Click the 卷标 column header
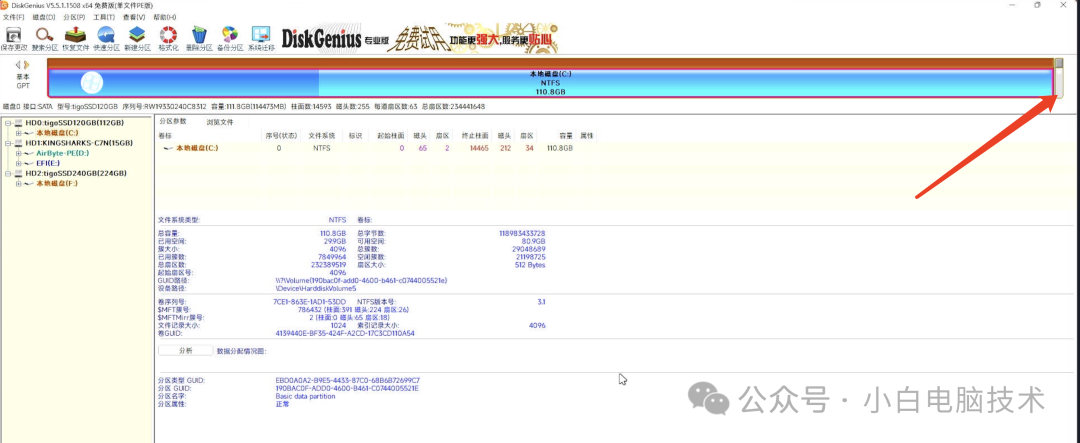Image resolution: width=1080 pixels, height=443 pixels. tap(165, 136)
